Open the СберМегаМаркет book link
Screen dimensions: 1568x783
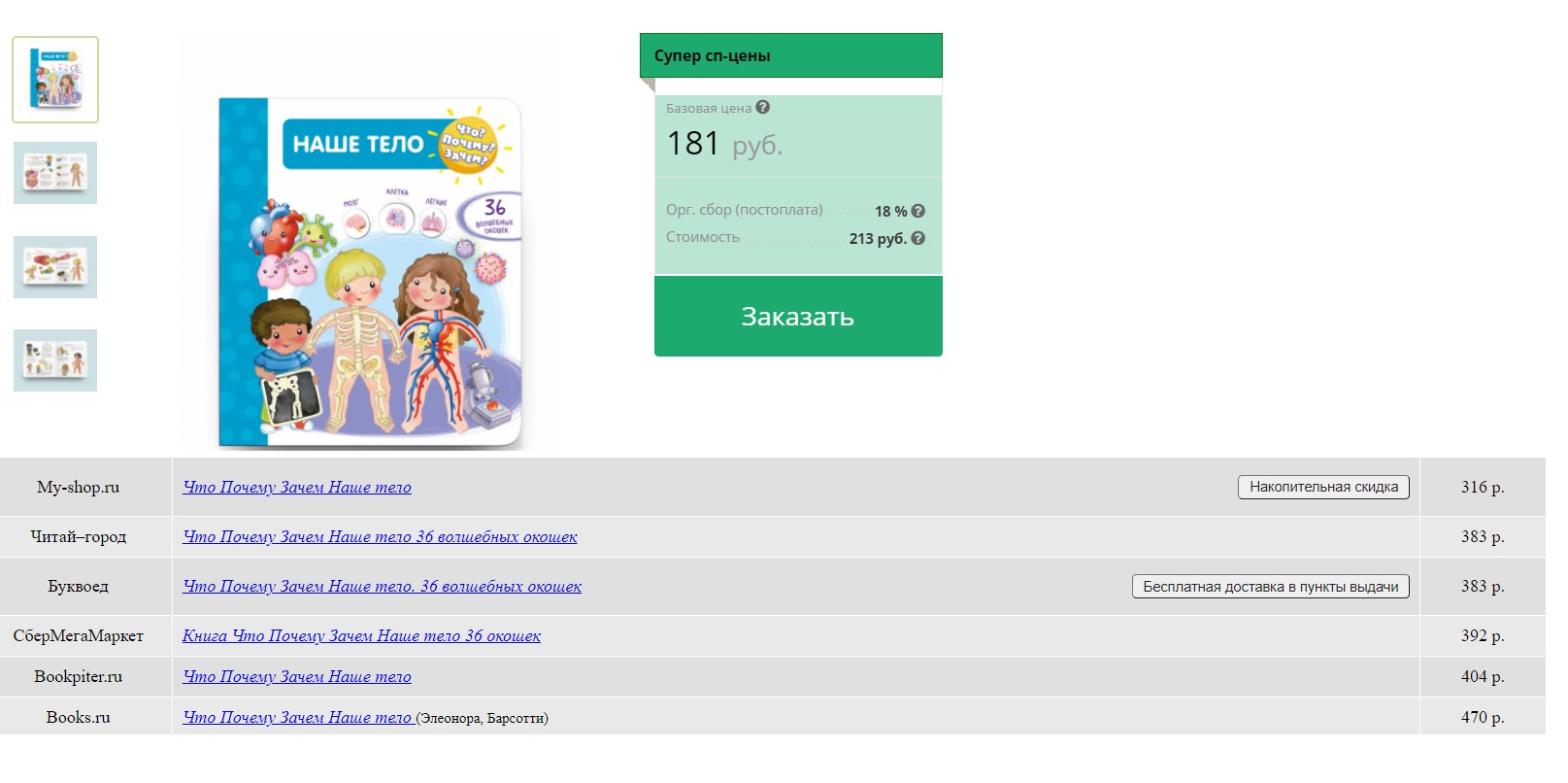click(x=361, y=636)
